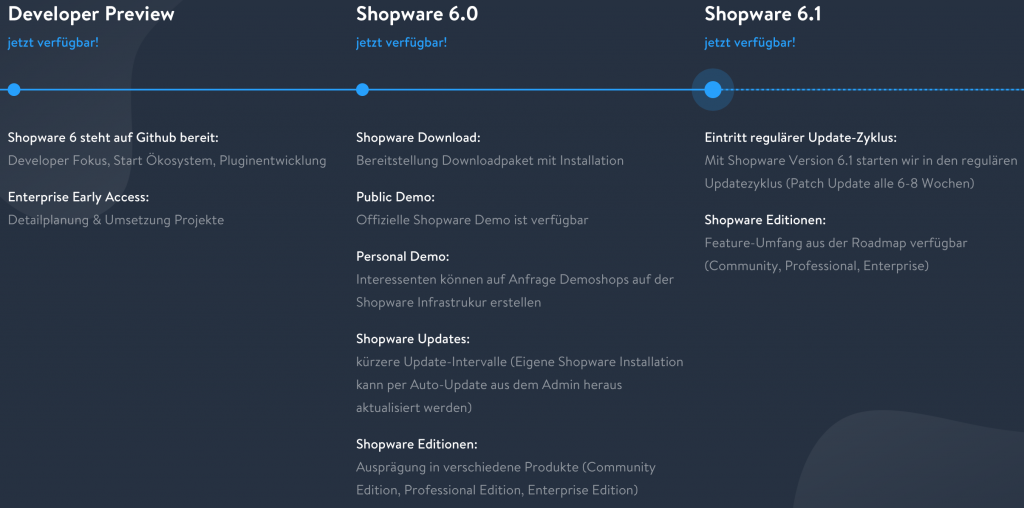
Task: Click the 'Detailplanung & Umsetzung Projekte' text
Action: coord(116,220)
